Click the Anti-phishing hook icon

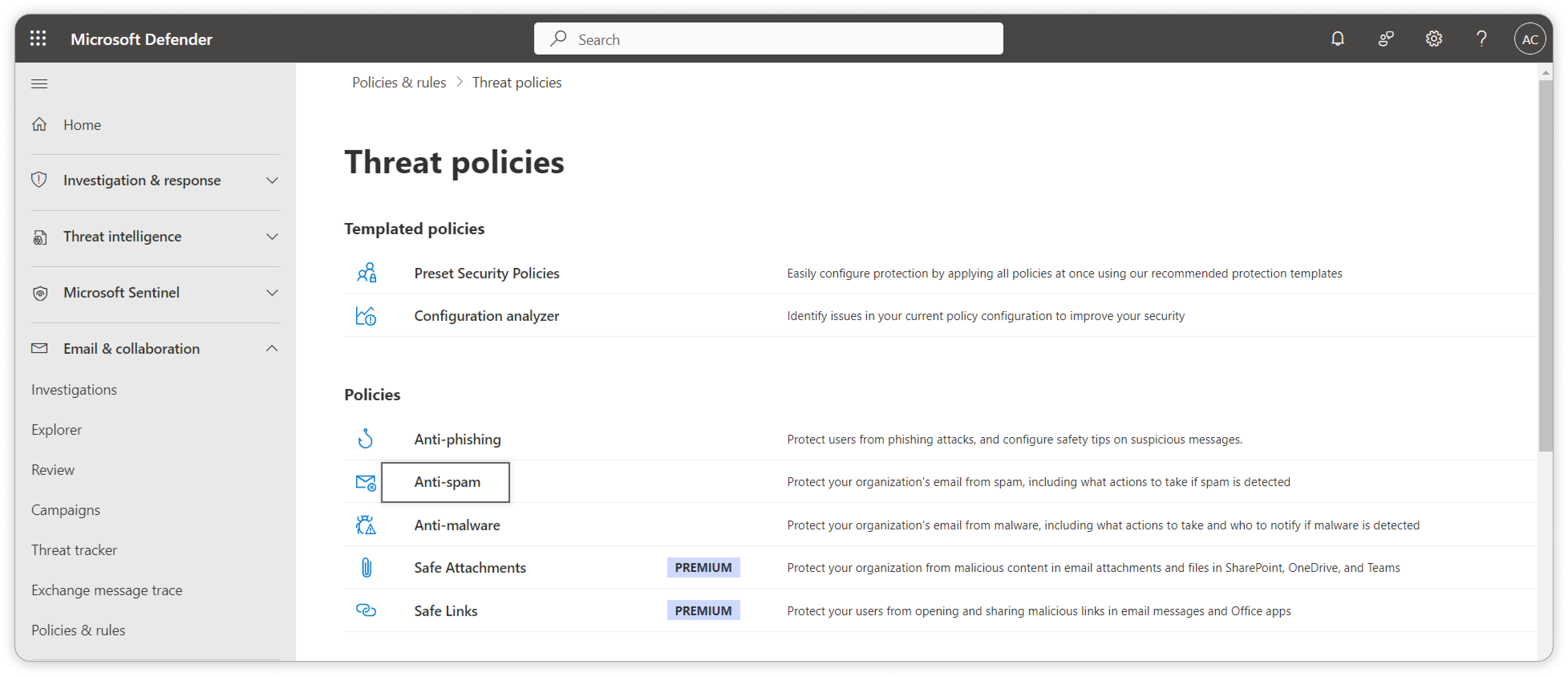(x=366, y=438)
